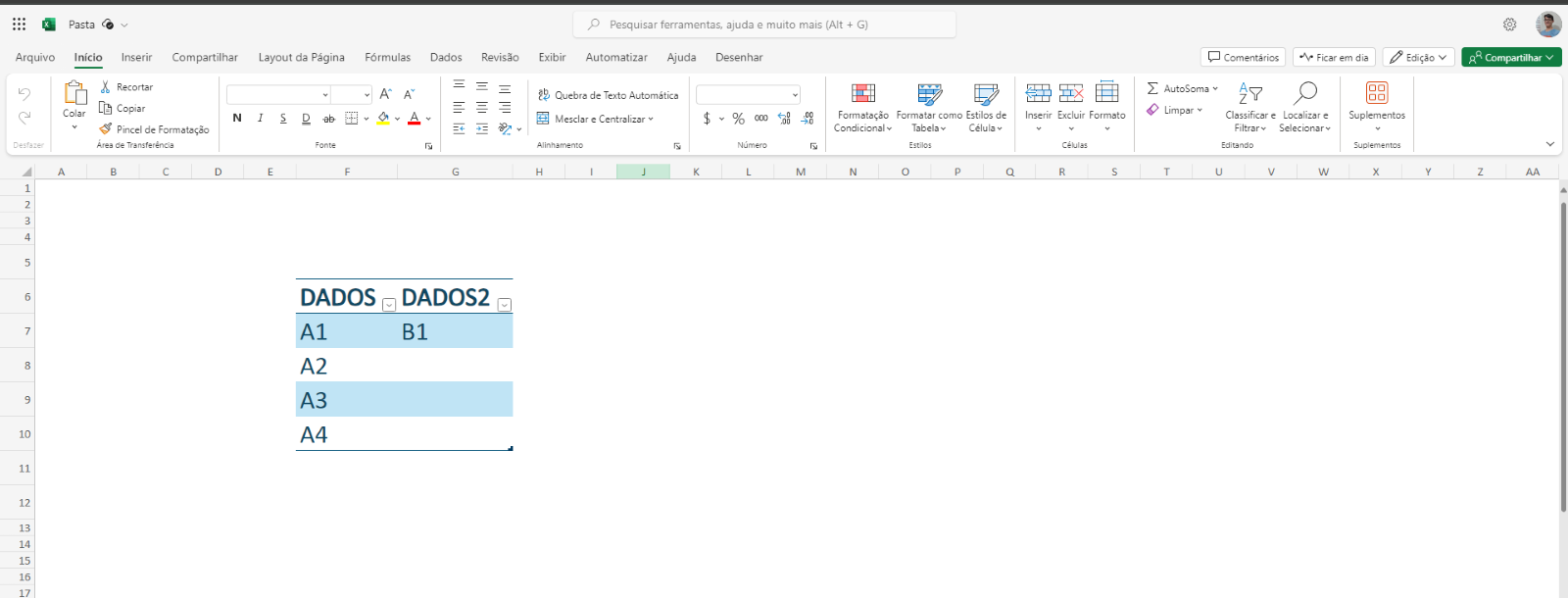
Task: Open the Inserir ribbon tab
Action: 136,58
